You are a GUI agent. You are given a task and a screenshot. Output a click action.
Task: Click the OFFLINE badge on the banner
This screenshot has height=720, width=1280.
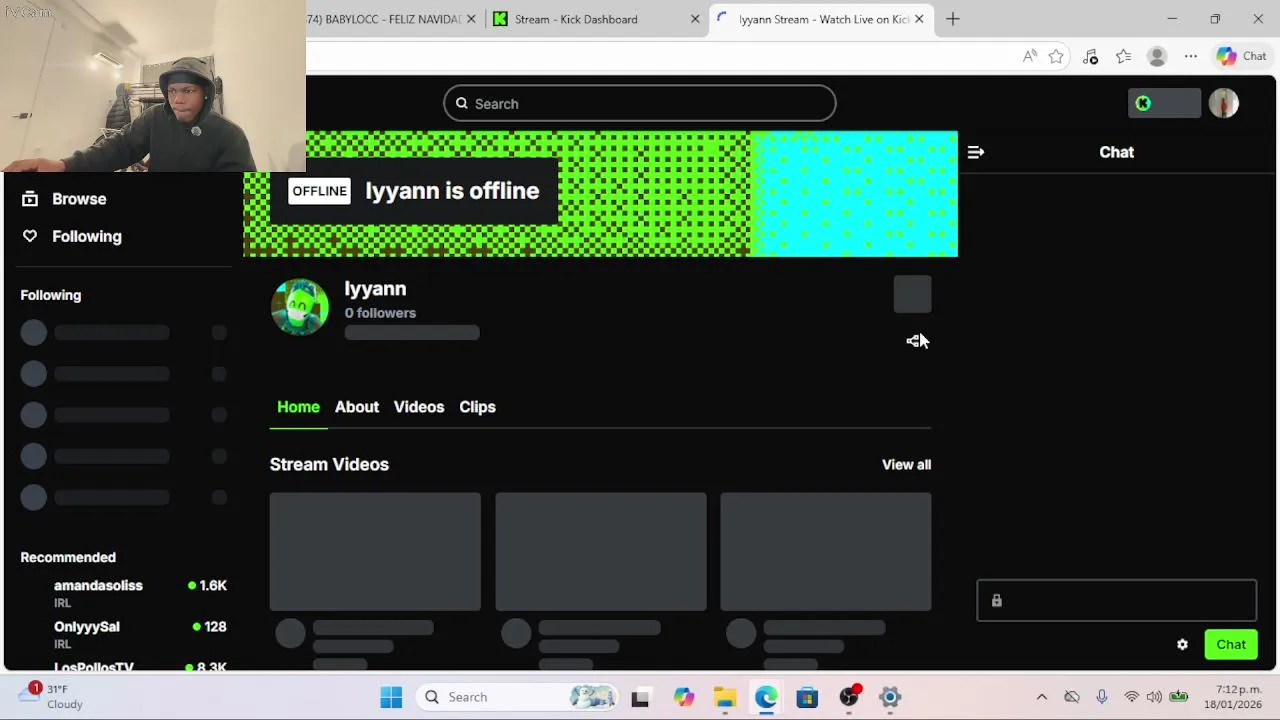pyautogui.click(x=319, y=191)
